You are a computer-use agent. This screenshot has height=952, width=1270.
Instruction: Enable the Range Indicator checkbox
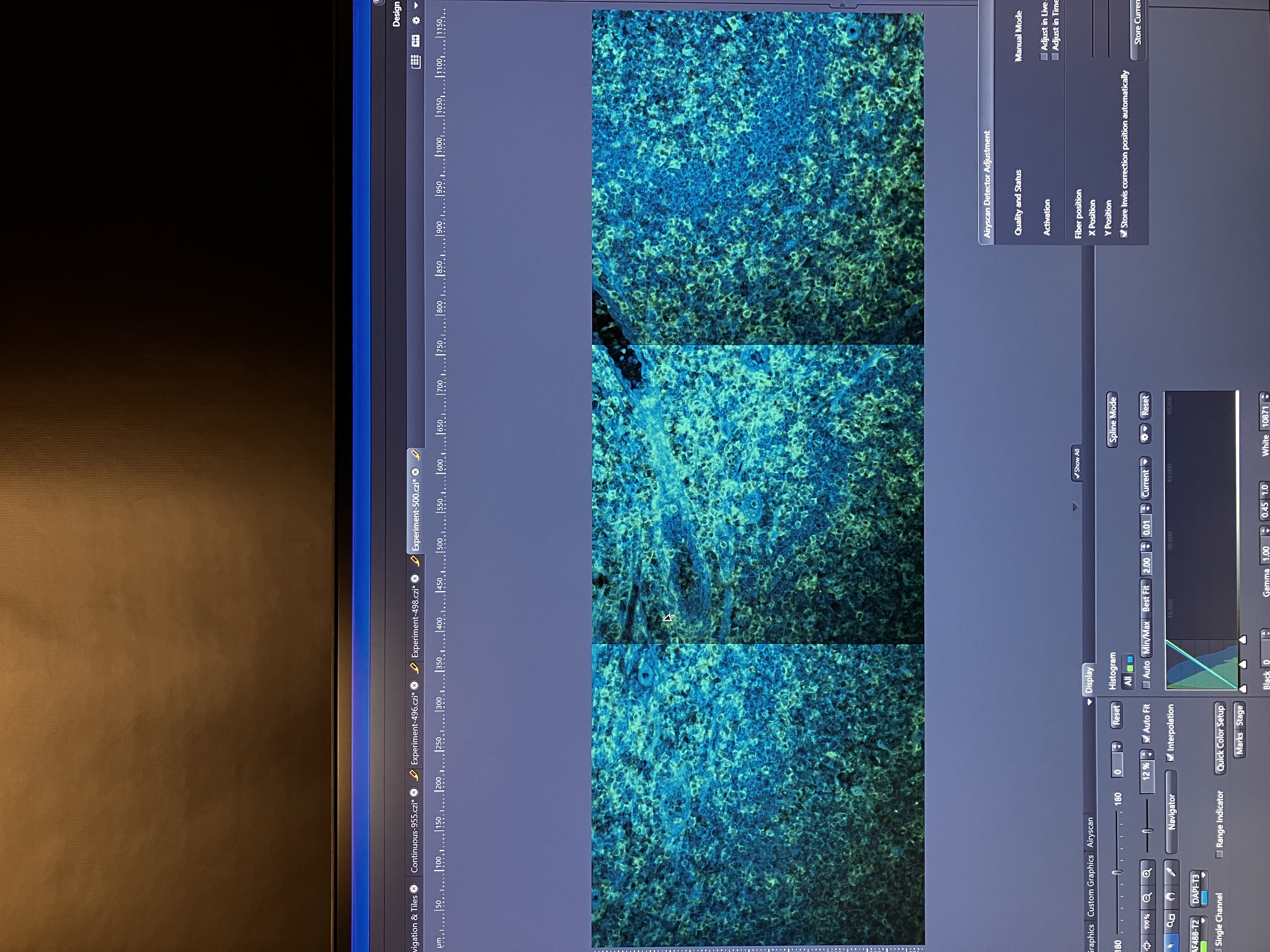point(1220,854)
